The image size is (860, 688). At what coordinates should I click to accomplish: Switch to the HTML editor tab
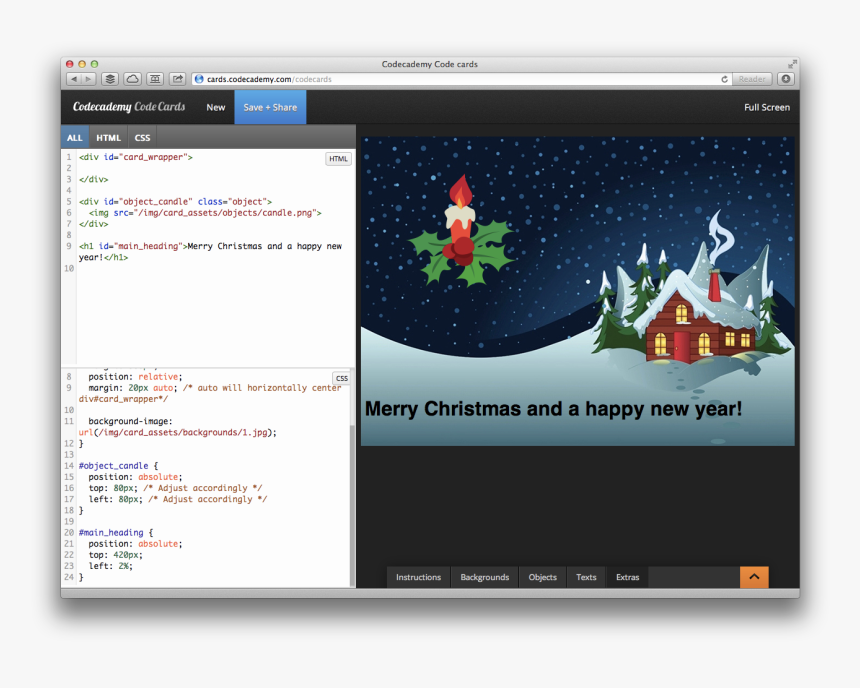pyautogui.click(x=108, y=137)
